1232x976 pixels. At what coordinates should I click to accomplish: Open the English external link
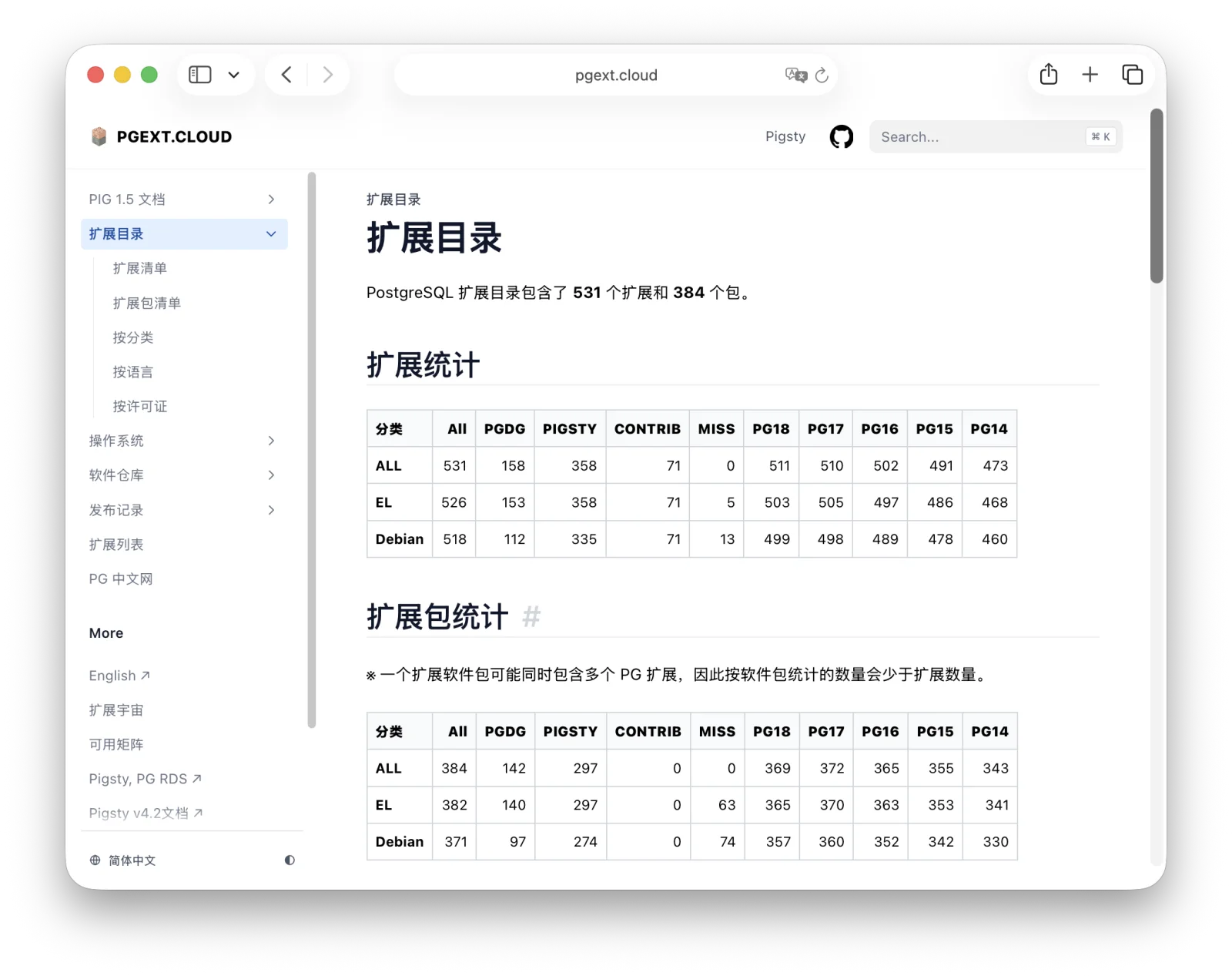click(119, 676)
